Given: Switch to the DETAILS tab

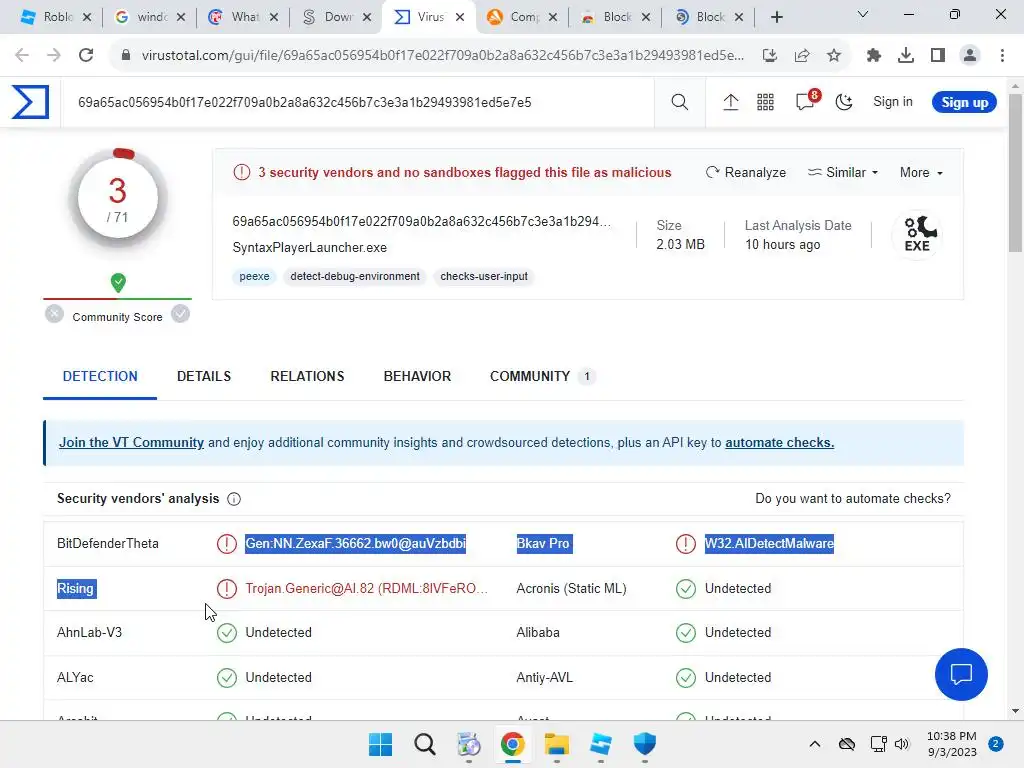Looking at the screenshot, I should point(204,376).
